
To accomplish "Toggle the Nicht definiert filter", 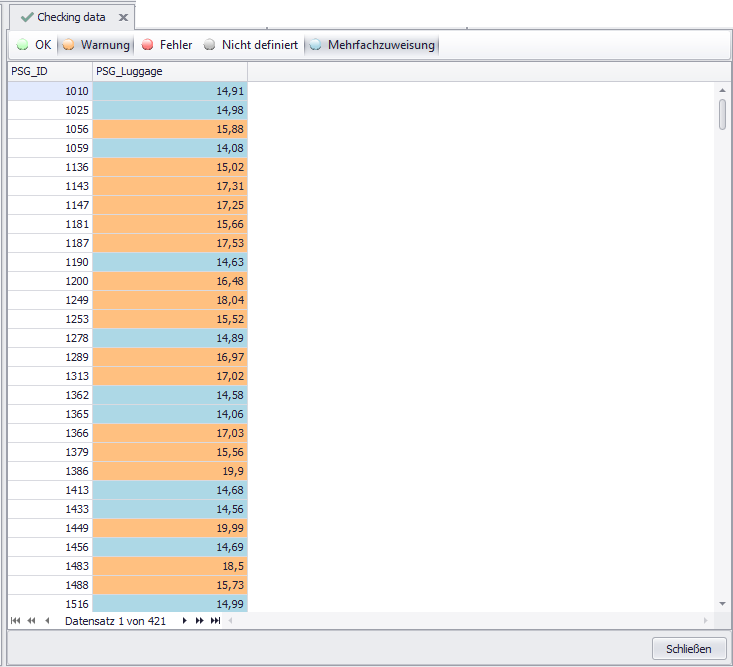I will click(251, 45).
